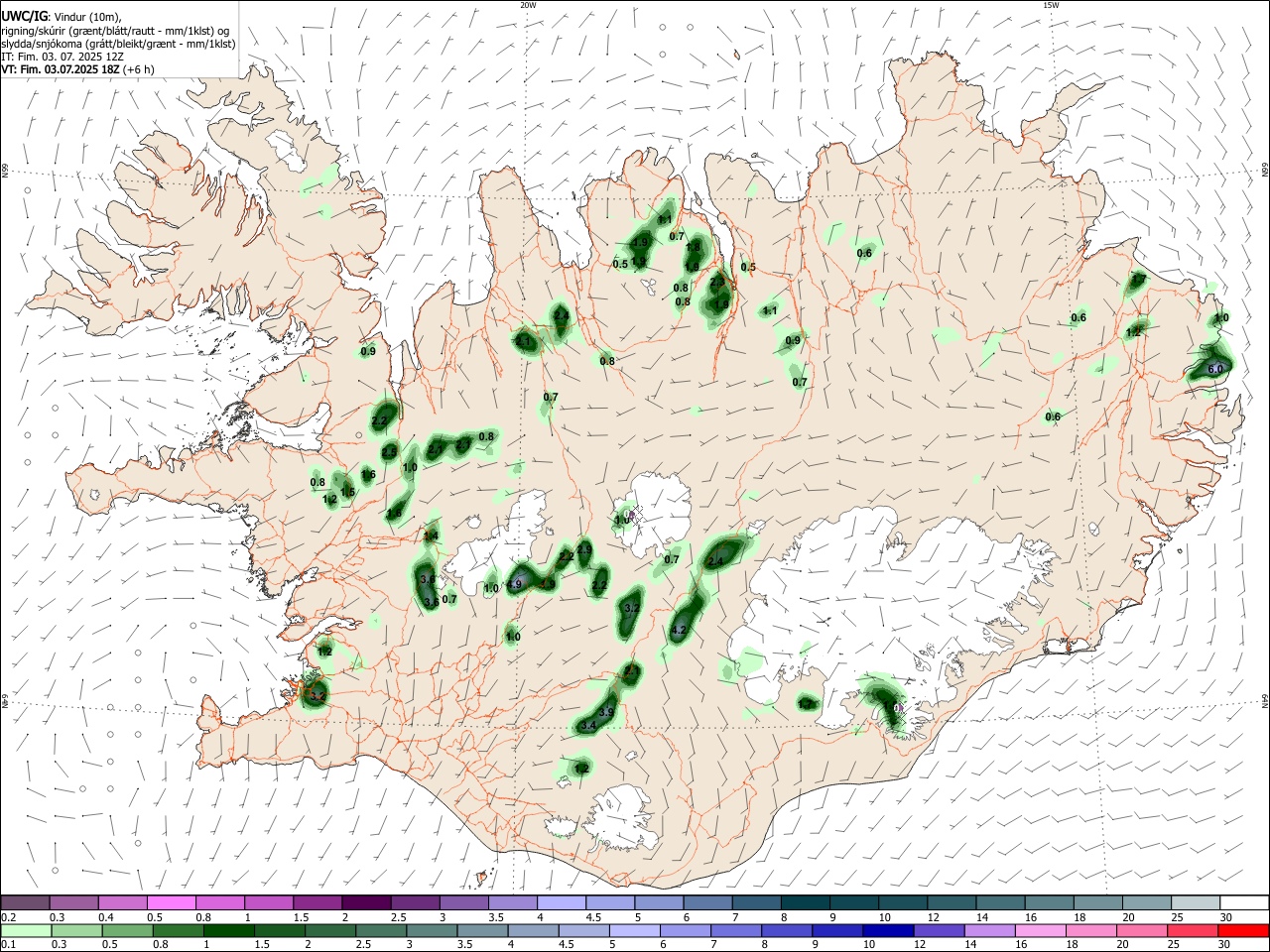Click the bright red 30 mm rain swatch
Viewport: 1270px width, 952px height.
1244,931
